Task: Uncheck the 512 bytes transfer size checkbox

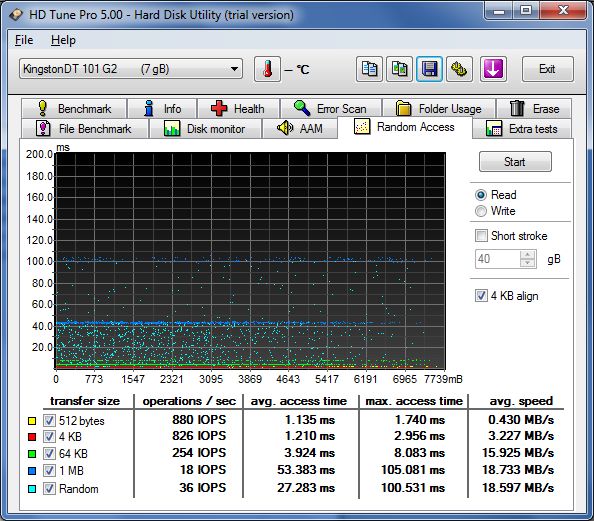Action: (49, 420)
